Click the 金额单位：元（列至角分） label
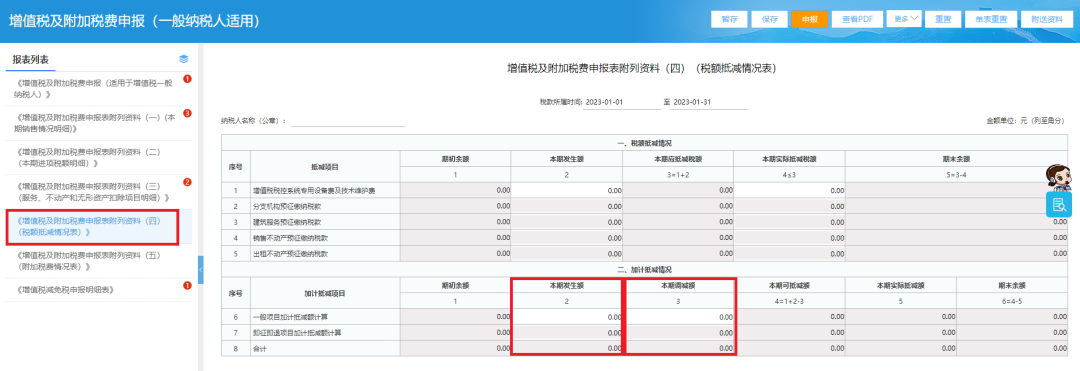 point(1025,120)
